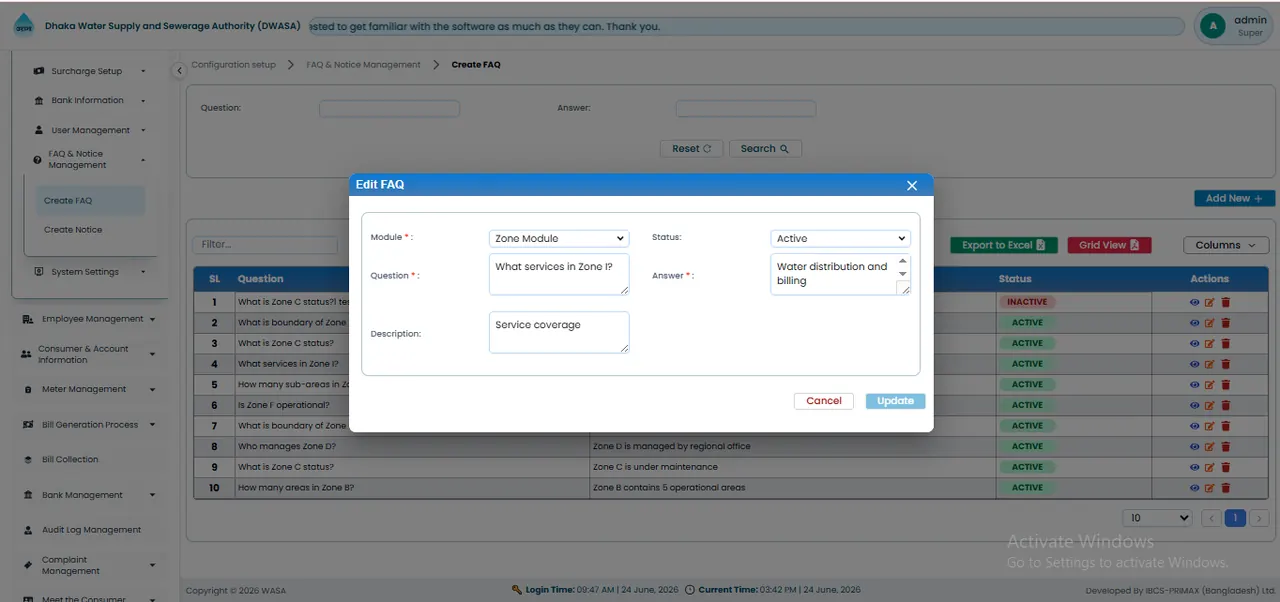Click the Search button
Viewport: 1280px width, 602px height.
765,149
